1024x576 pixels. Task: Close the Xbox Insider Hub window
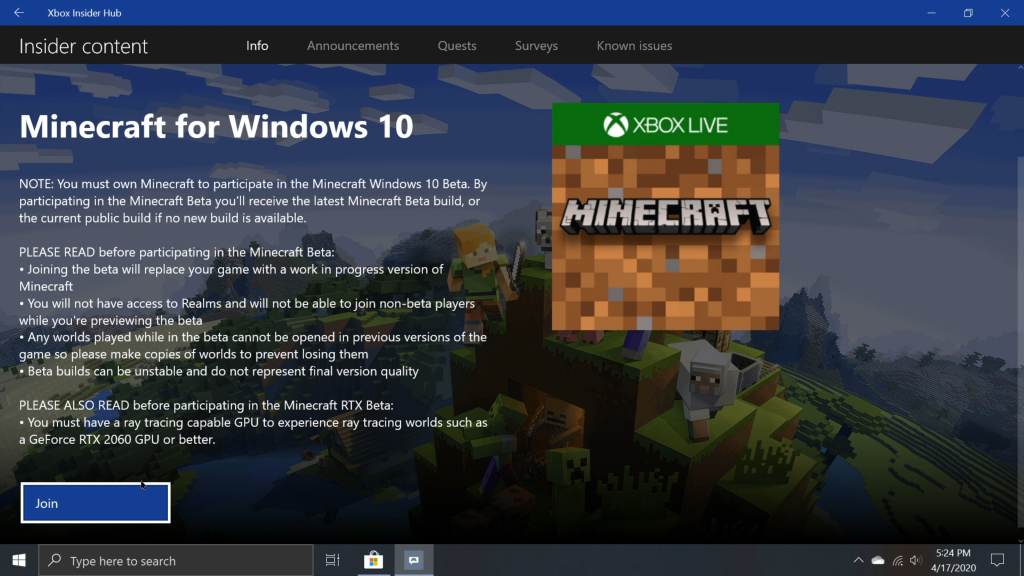(x=1005, y=12)
